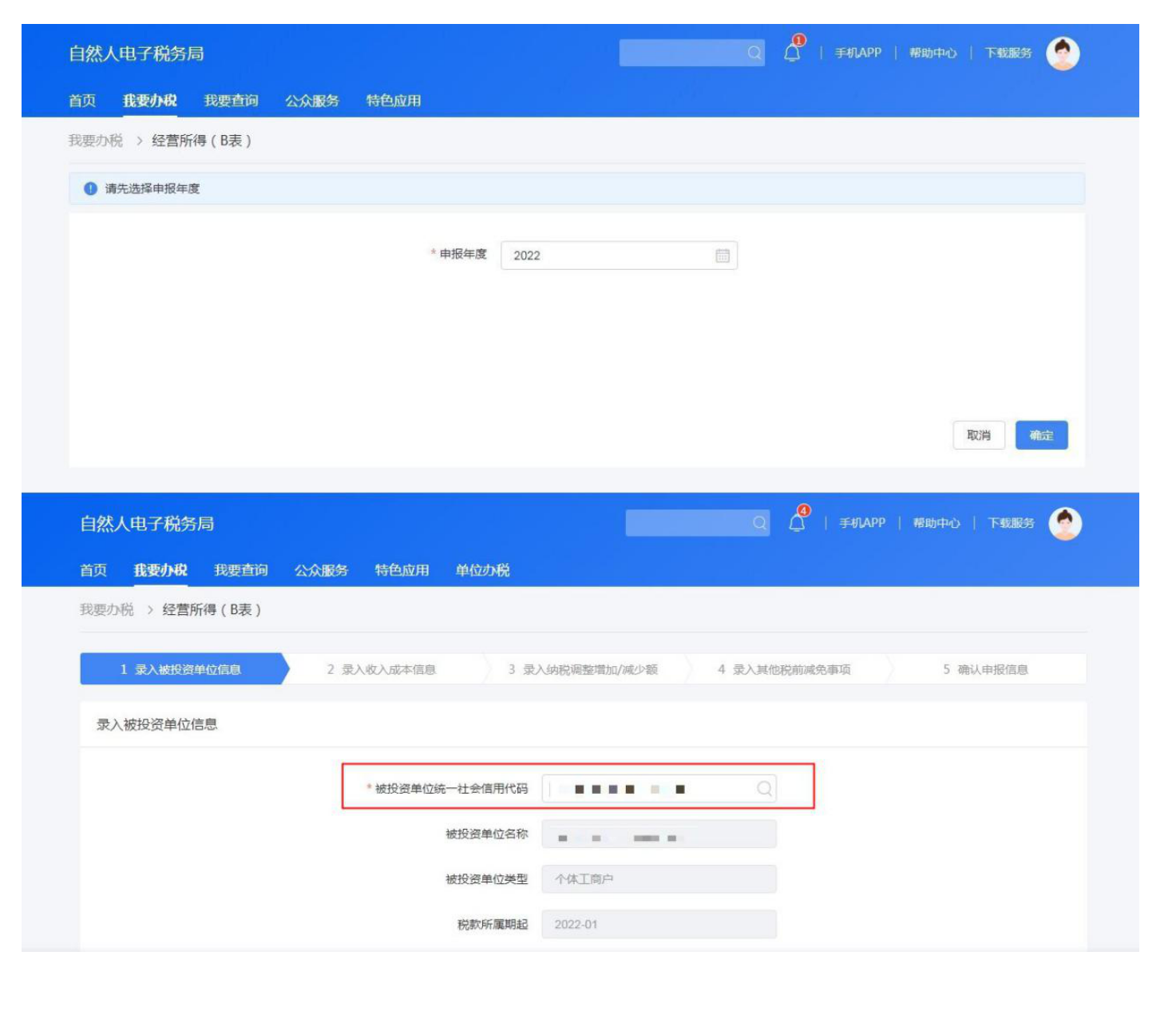Open notifications bell with badge 1

click(x=794, y=50)
